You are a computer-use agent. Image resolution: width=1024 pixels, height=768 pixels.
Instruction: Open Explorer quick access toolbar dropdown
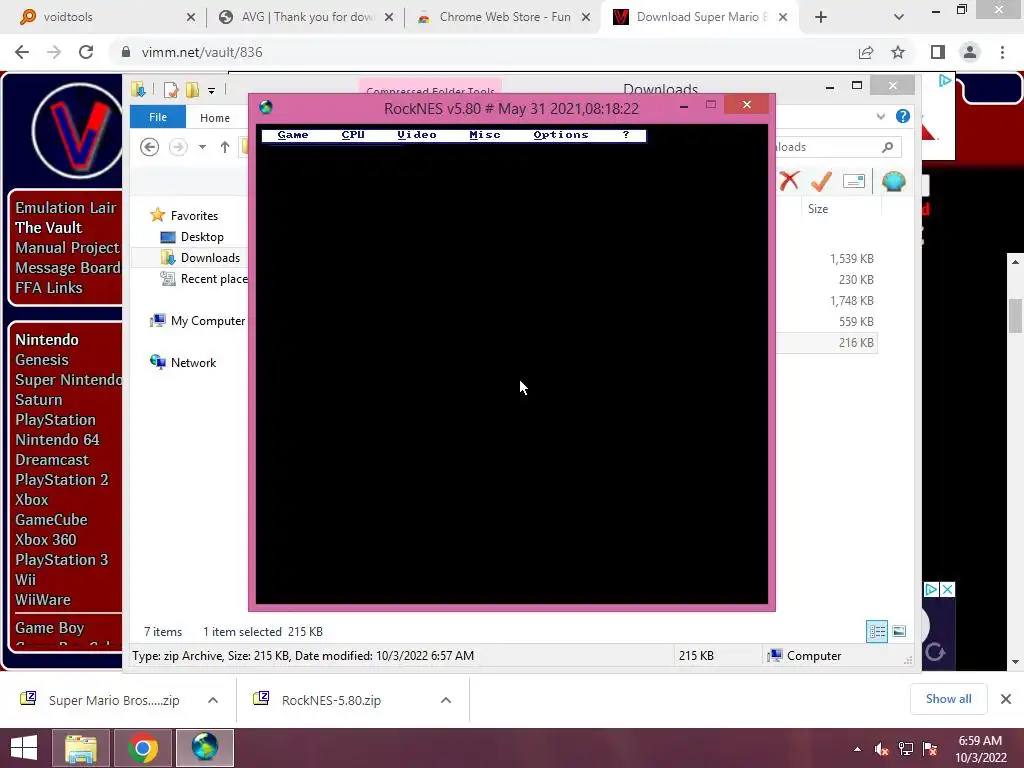click(212, 91)
